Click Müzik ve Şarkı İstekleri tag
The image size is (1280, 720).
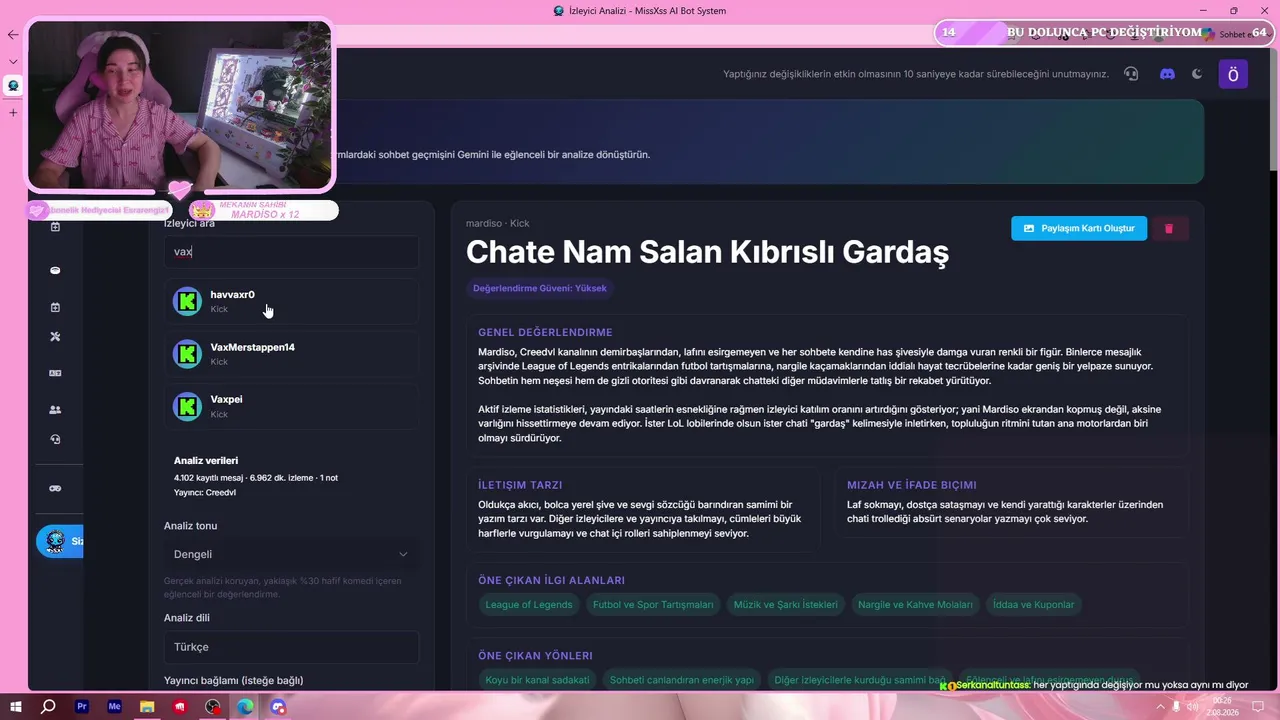click(x=786, y=604)
